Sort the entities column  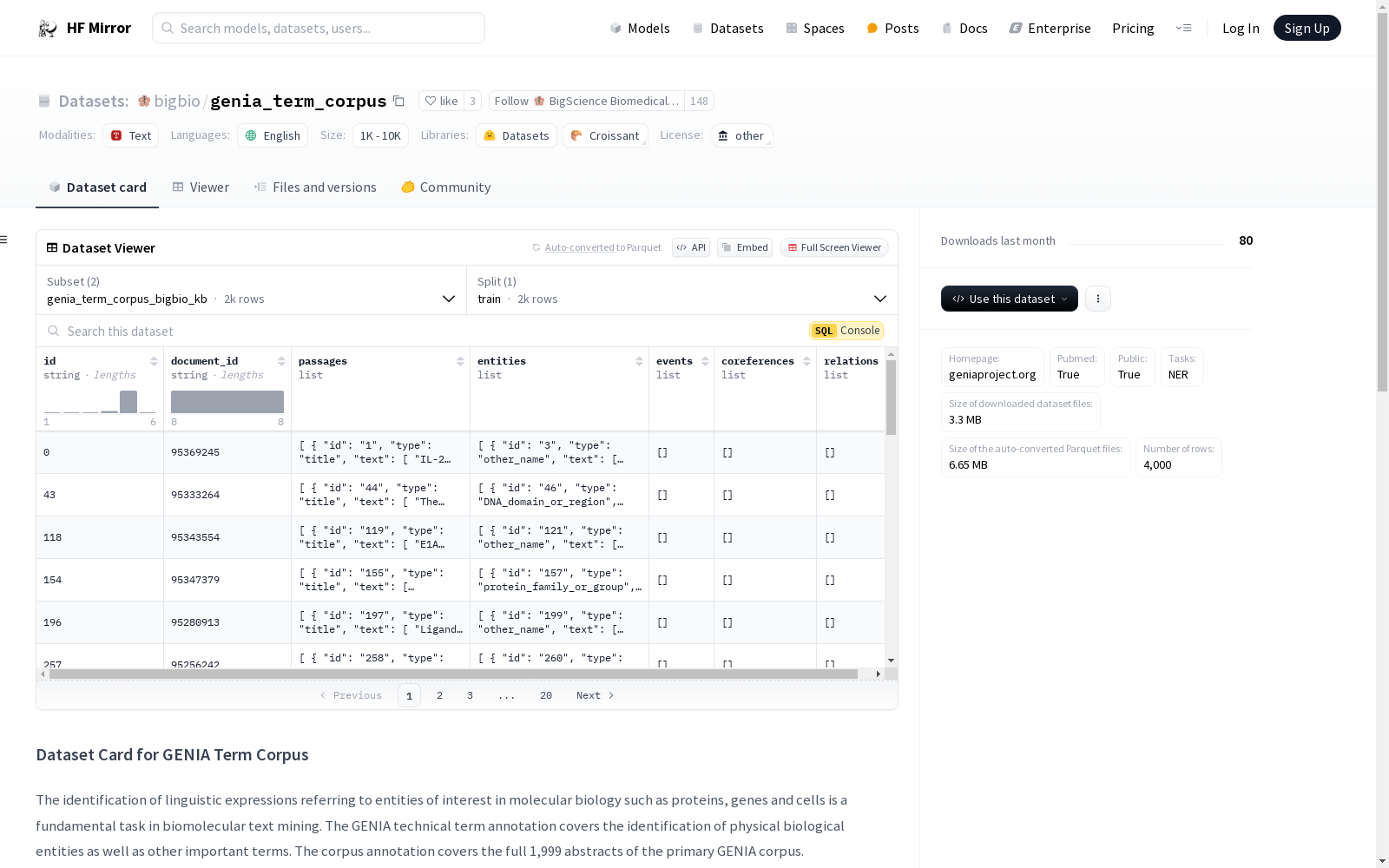tap(639, 361)
